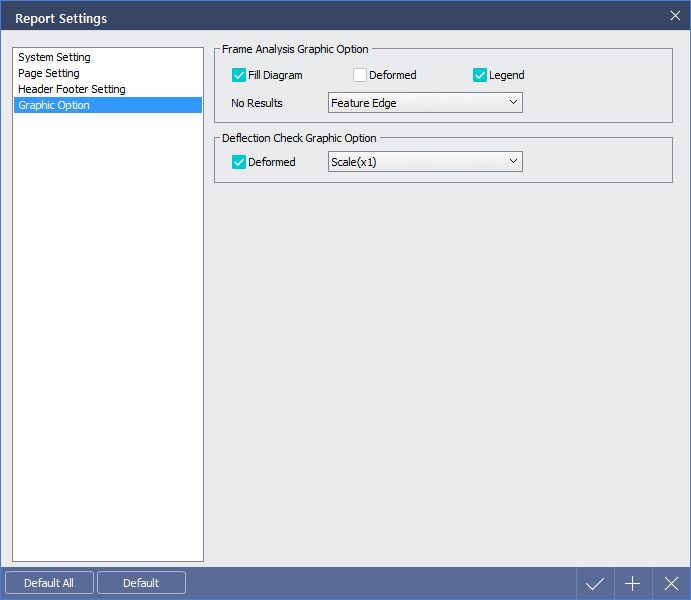This screenshot has width=691, height=600.
Task: Click the Deflection Check Graphic Option group title
Action: [x=299, y=138]
